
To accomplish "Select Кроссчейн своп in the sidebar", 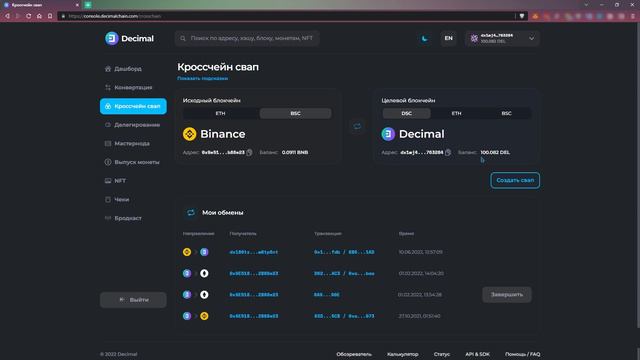I will pyautogui.click(x=133, y=106).
